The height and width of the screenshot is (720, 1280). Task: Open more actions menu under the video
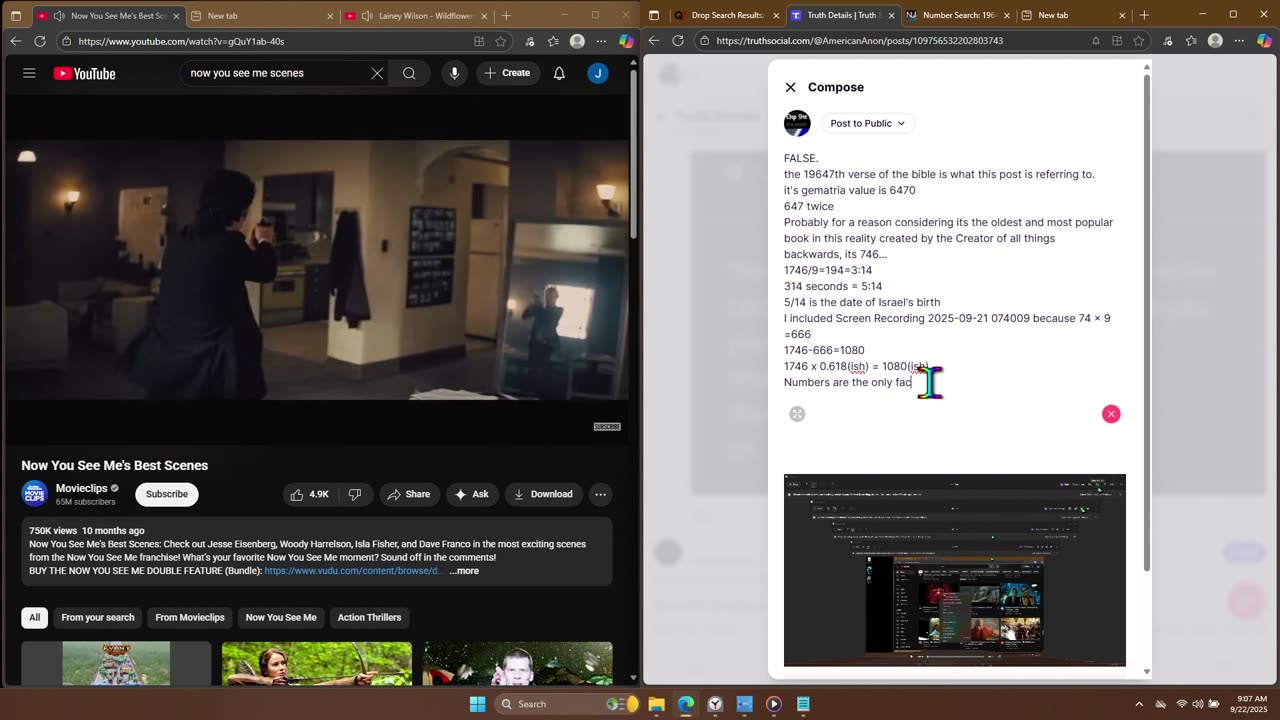click(x=600, y=494)
